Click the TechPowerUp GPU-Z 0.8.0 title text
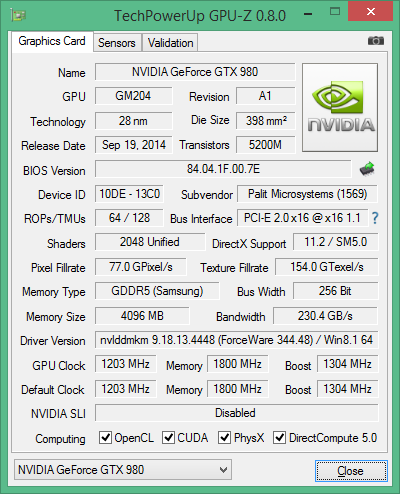 200,15
